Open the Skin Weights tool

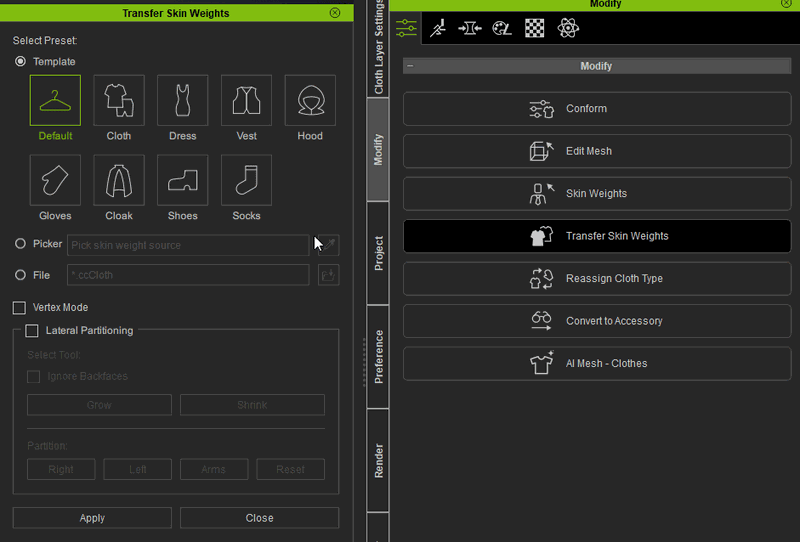point(597,193)
